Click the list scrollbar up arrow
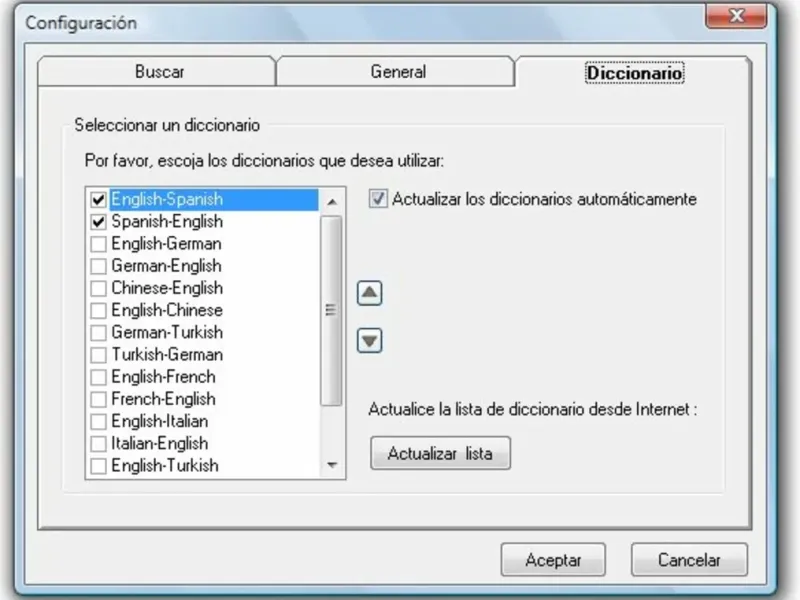800x600 pixels. tap(332, 202)
